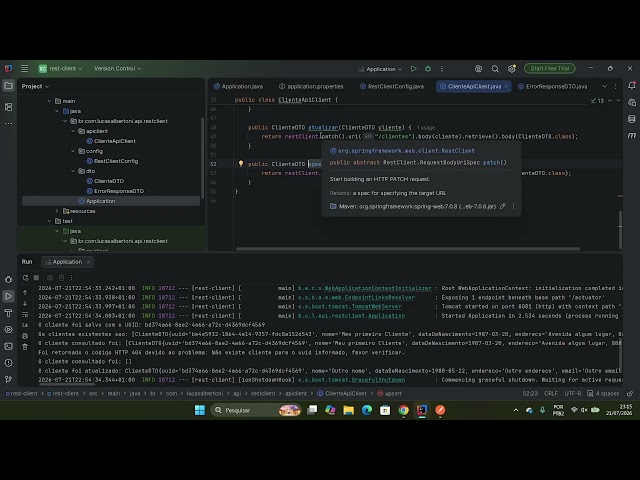The width and height of the screenshot is (640, 480).
Task: Print the console output
Action: (x=25, y=336)
